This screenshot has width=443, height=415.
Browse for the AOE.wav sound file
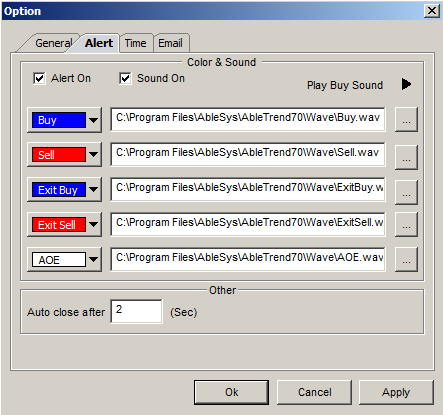[406, 259]
